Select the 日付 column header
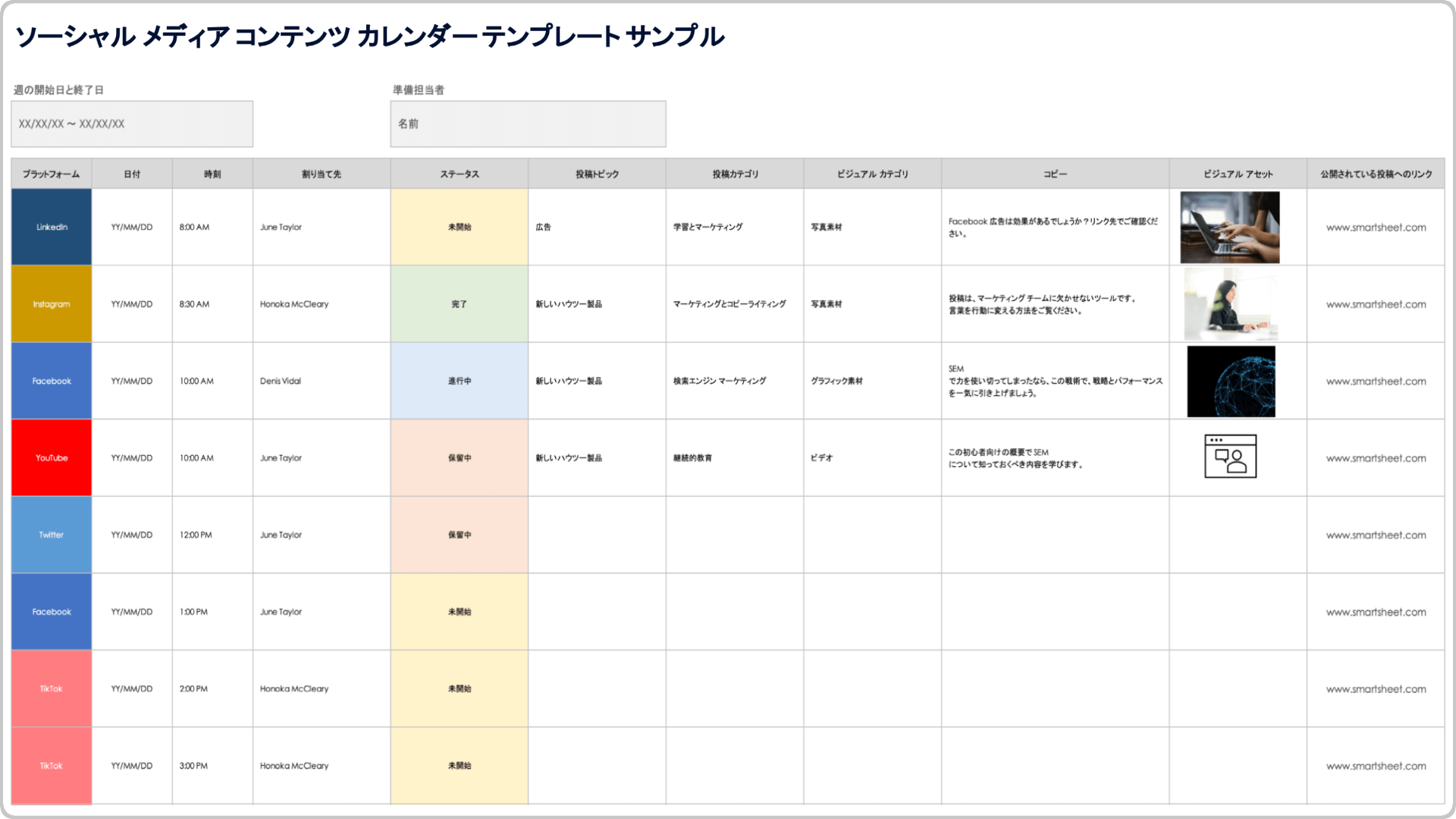The image size is (1456, 819). tap(132, 174)
